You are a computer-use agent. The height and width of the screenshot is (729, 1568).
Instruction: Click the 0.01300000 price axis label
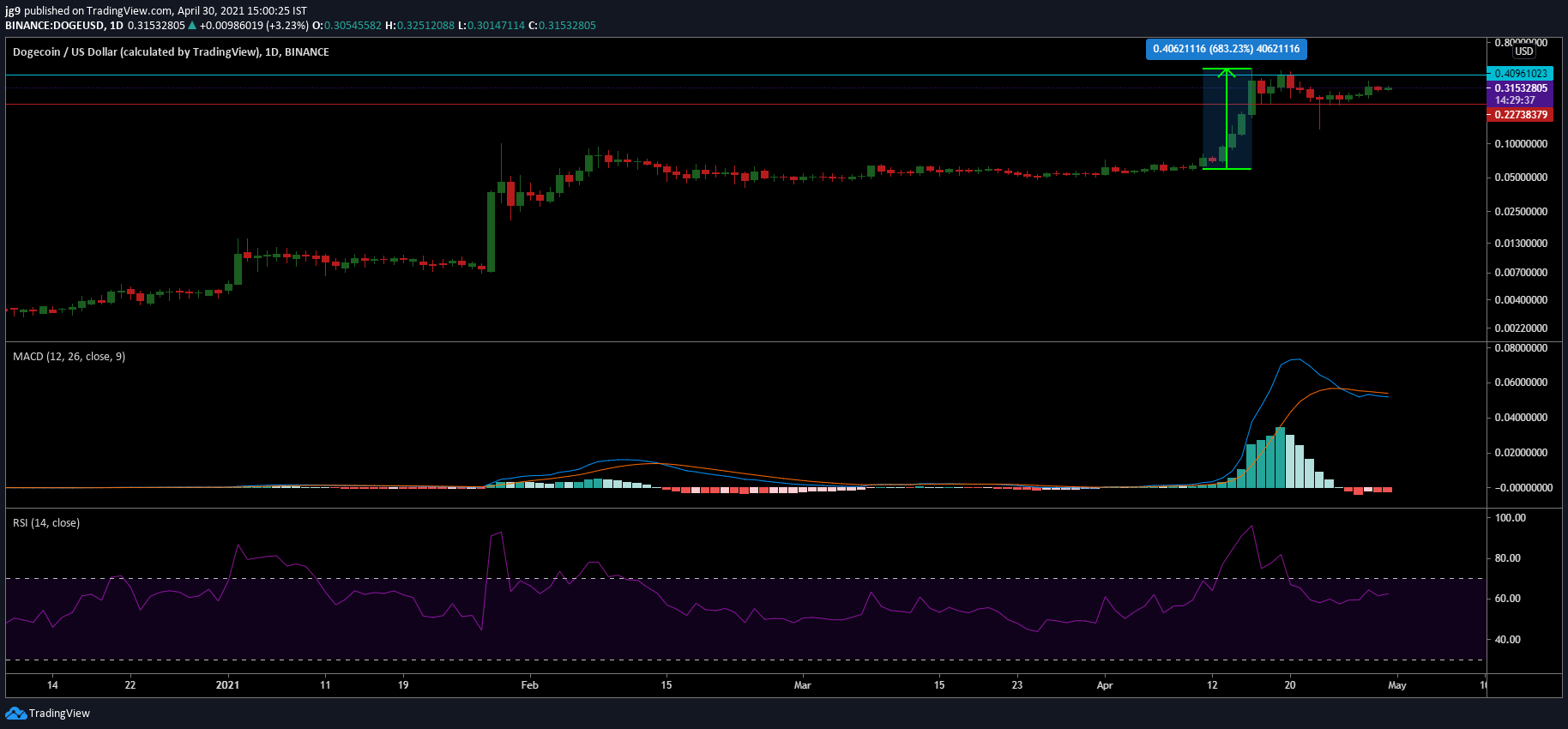1521,244
